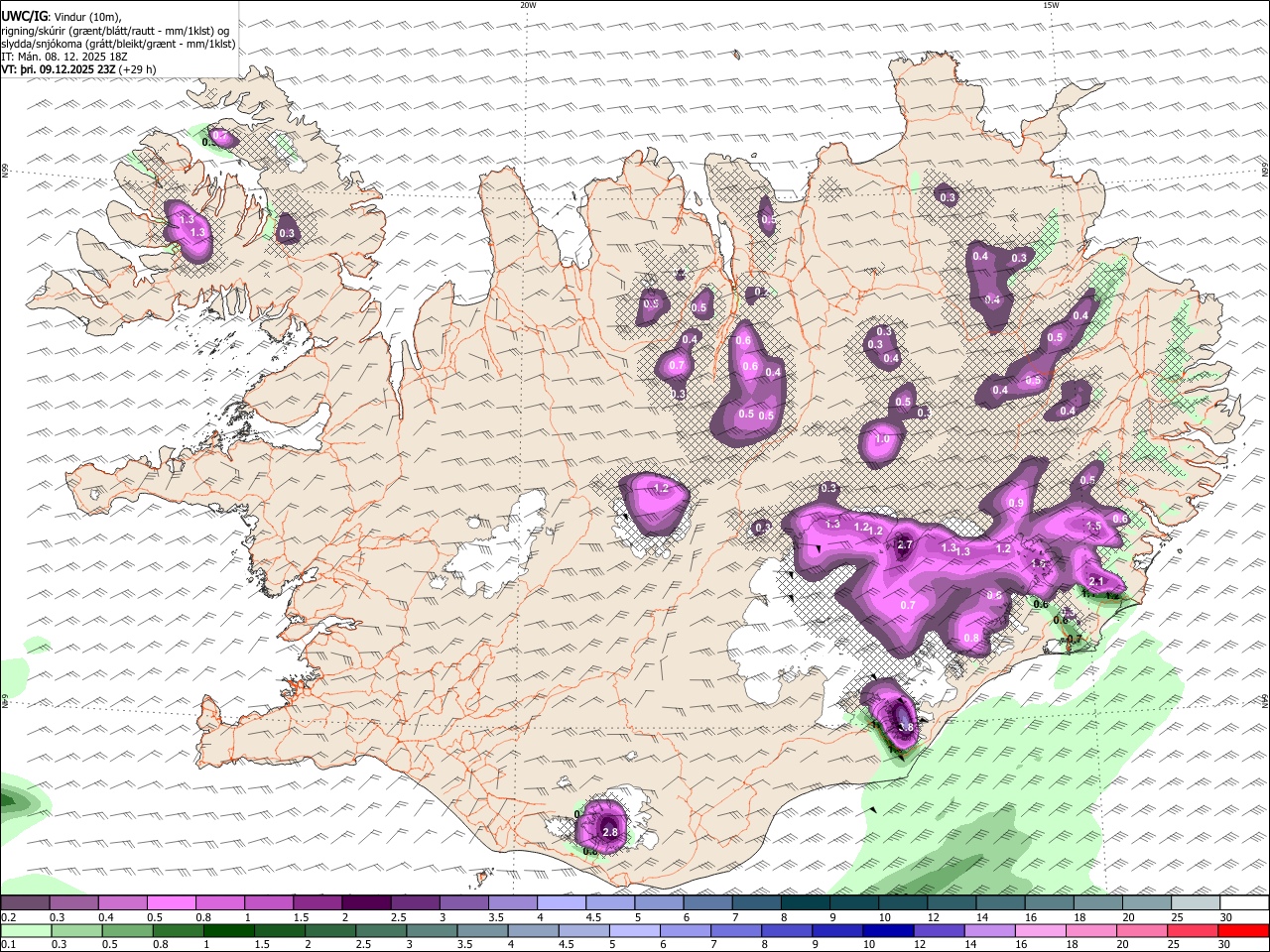
Task: Pick the dark green 1 swatch in lower row
Action: [x=228, y=930]
